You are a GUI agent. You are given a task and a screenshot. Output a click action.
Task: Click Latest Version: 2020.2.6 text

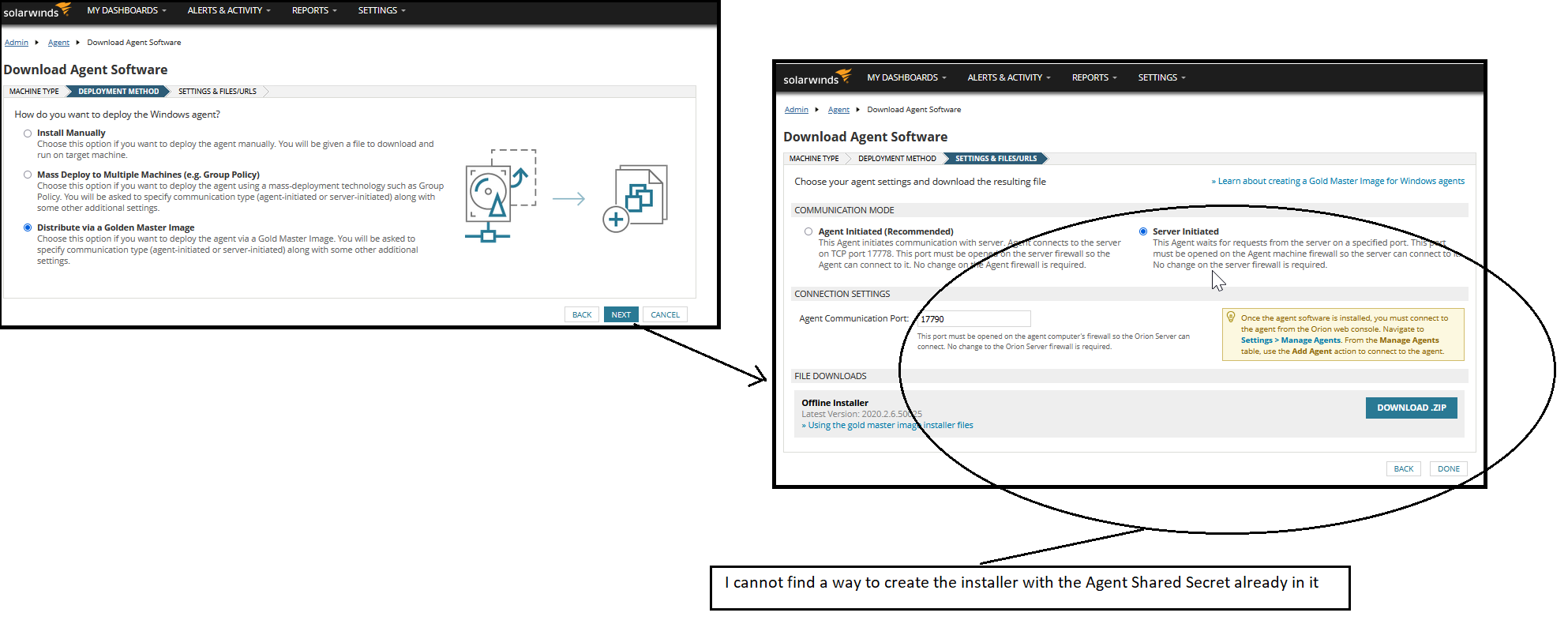point(861,414)
